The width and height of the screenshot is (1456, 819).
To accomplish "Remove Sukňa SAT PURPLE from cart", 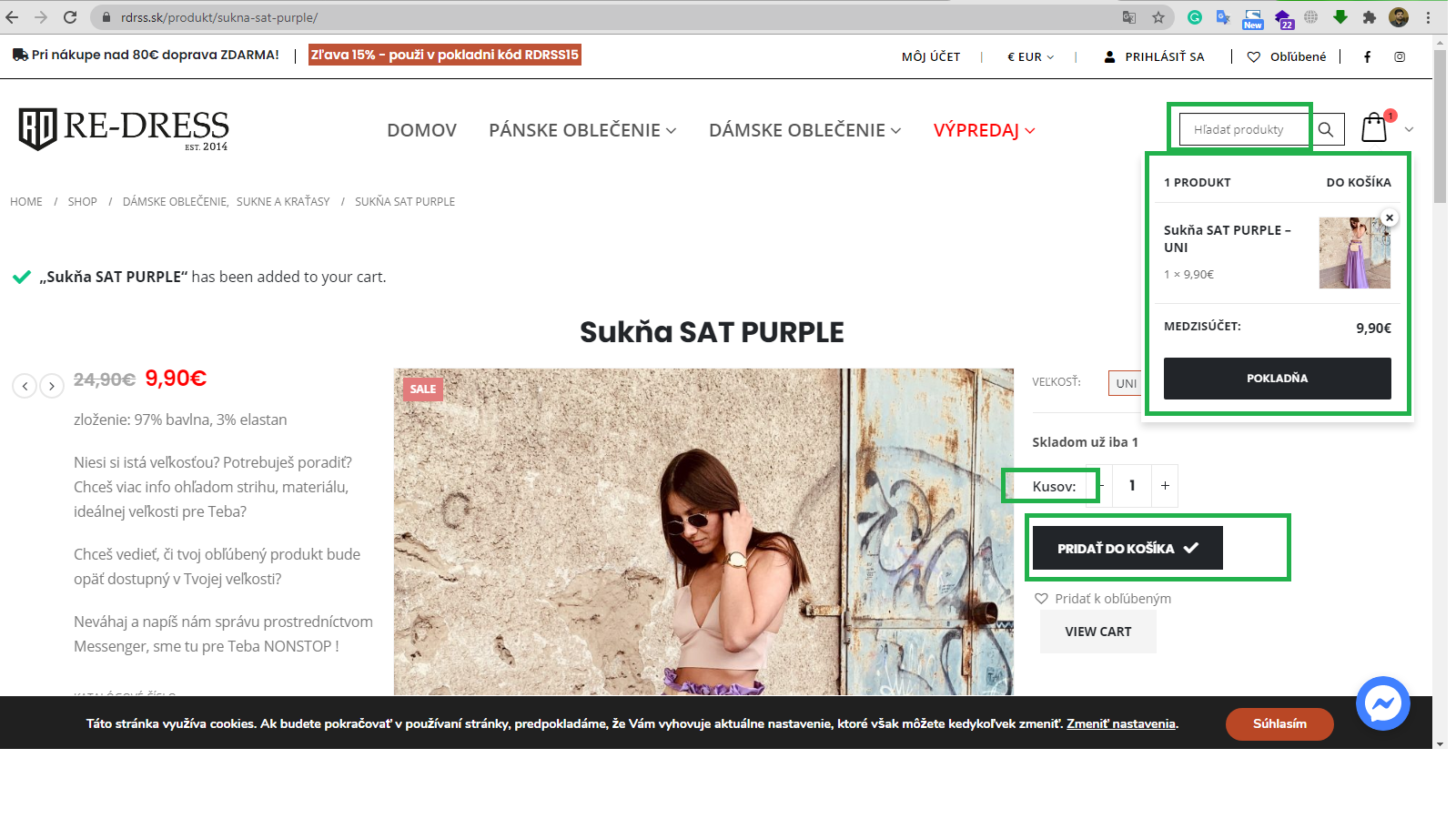I will click(1390, 217).
